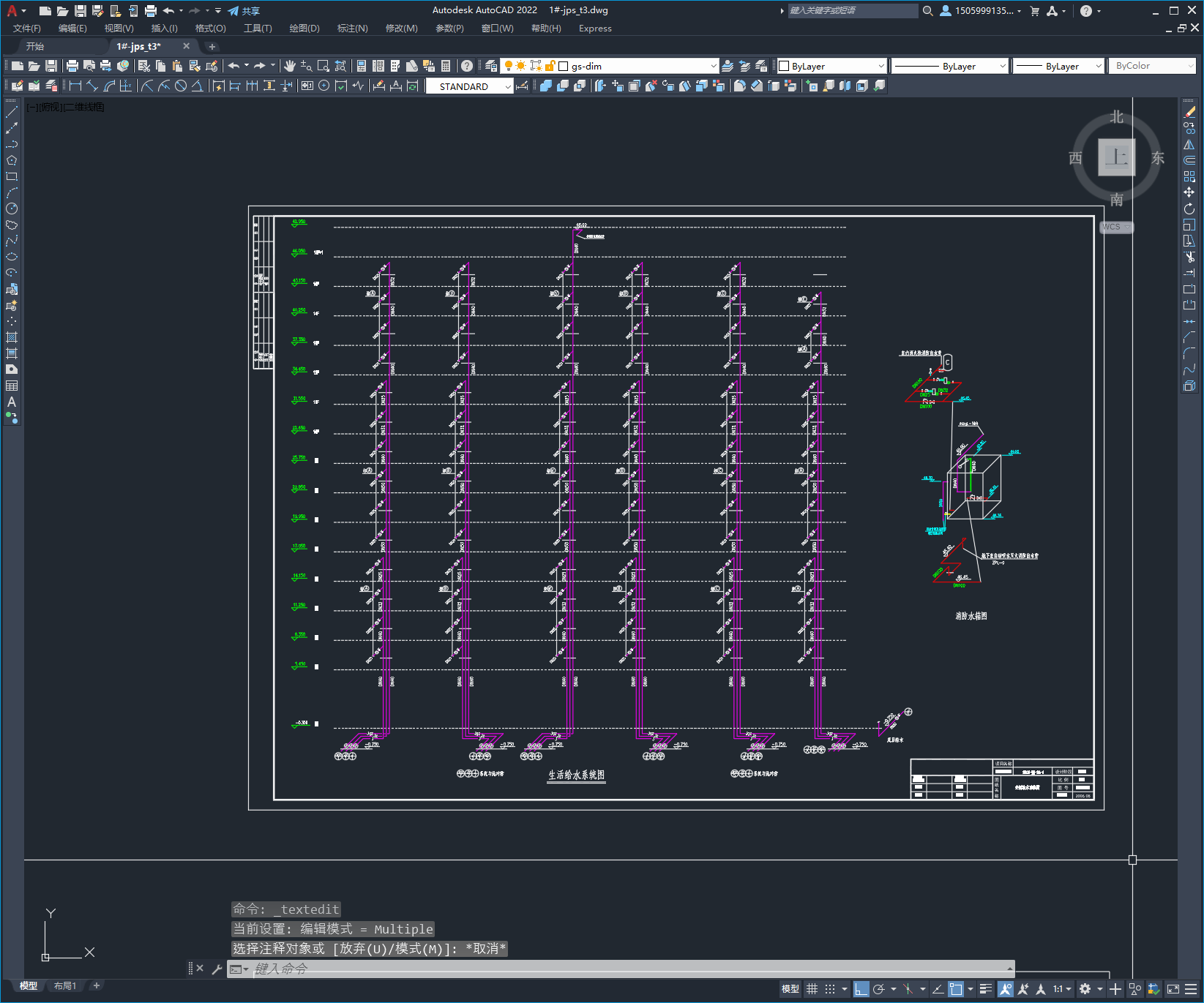This screenshot has width=1204, height=1003.
Task: Click the 共享 share button
Action: coord(244,11)
